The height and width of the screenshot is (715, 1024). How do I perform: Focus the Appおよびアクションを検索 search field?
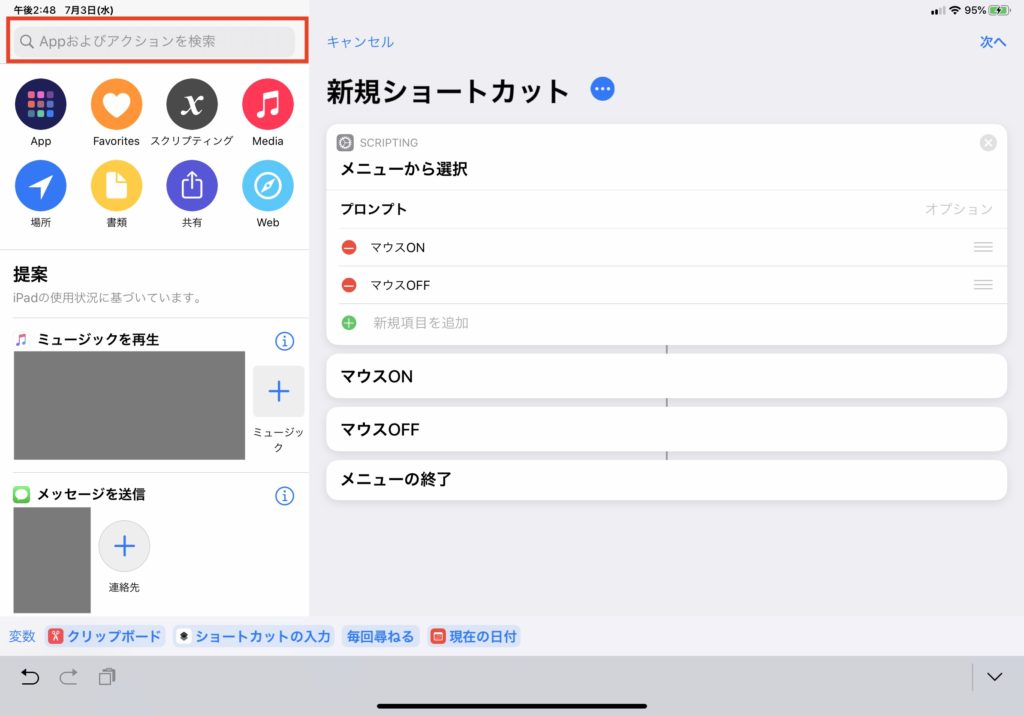(x=154, y=41)
